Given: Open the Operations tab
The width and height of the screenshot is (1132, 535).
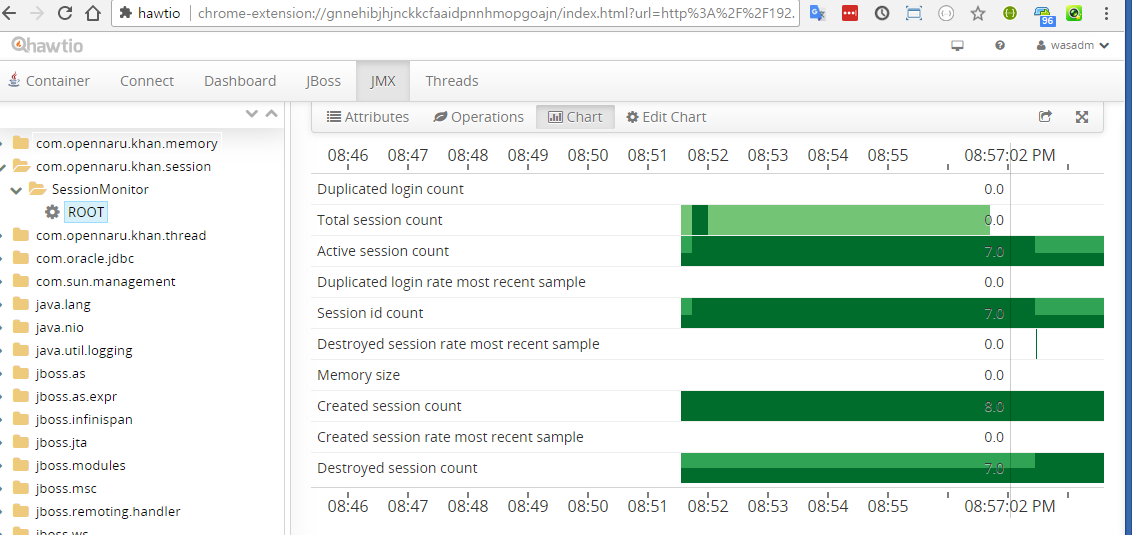Looking at the screenshot, I should click(478, 117).
